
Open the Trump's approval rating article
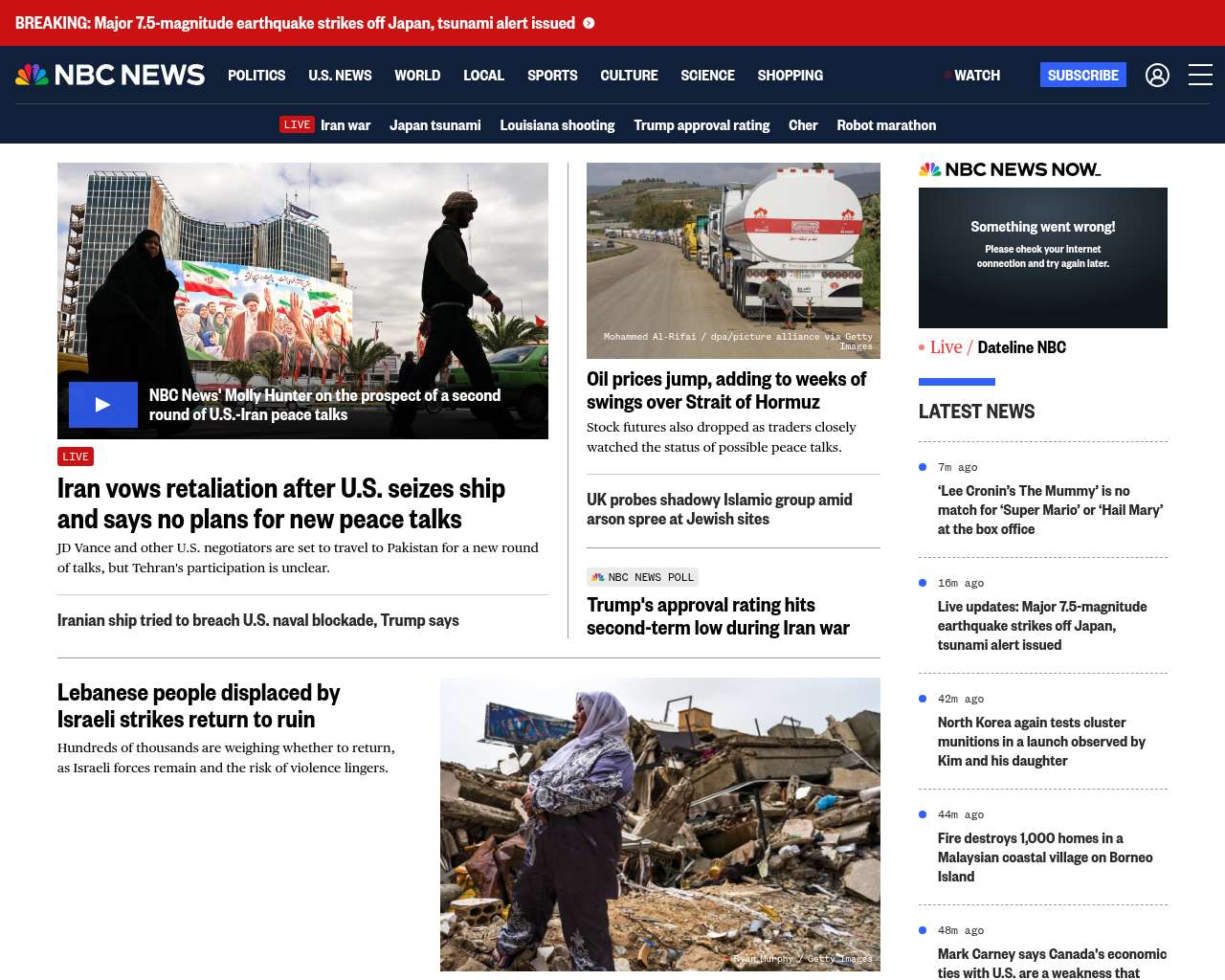(718, 616)
